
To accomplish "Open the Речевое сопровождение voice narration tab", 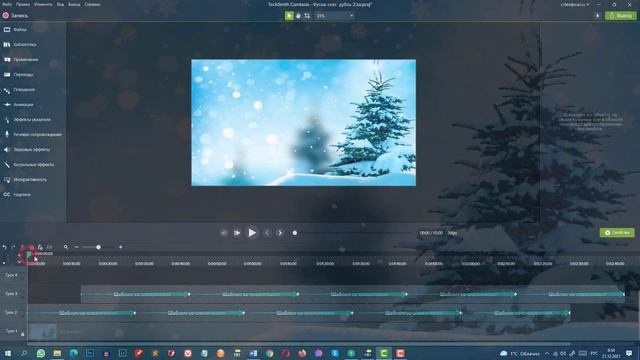I will click(33, 134).
